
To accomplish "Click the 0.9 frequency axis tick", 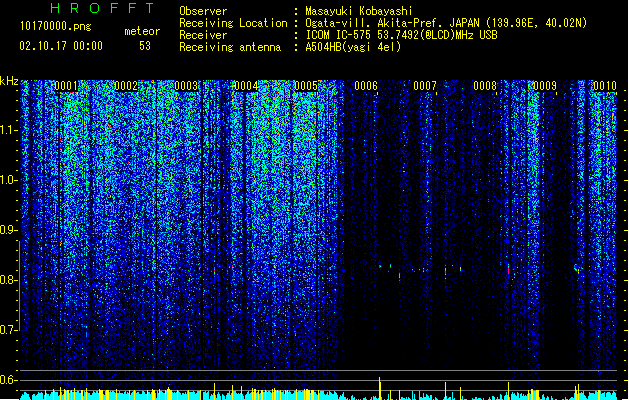I will point(9,230).
